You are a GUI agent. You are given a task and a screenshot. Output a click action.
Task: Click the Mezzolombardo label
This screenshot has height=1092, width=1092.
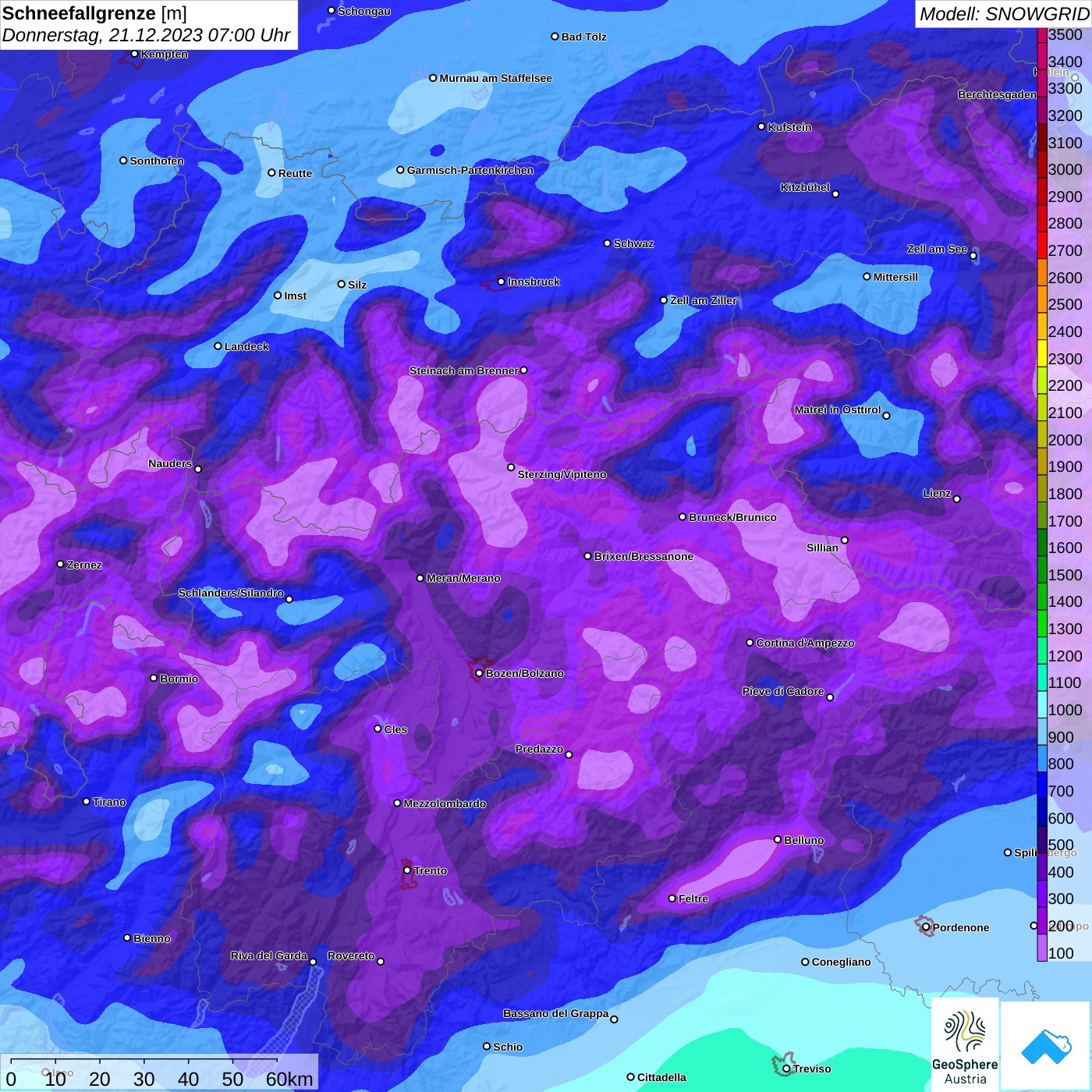click(445, 803)
